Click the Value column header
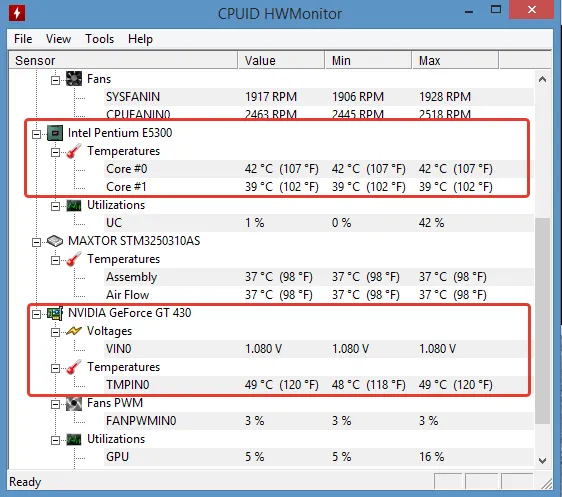Screen dimensions: 562x497 (x=281, y=60)
